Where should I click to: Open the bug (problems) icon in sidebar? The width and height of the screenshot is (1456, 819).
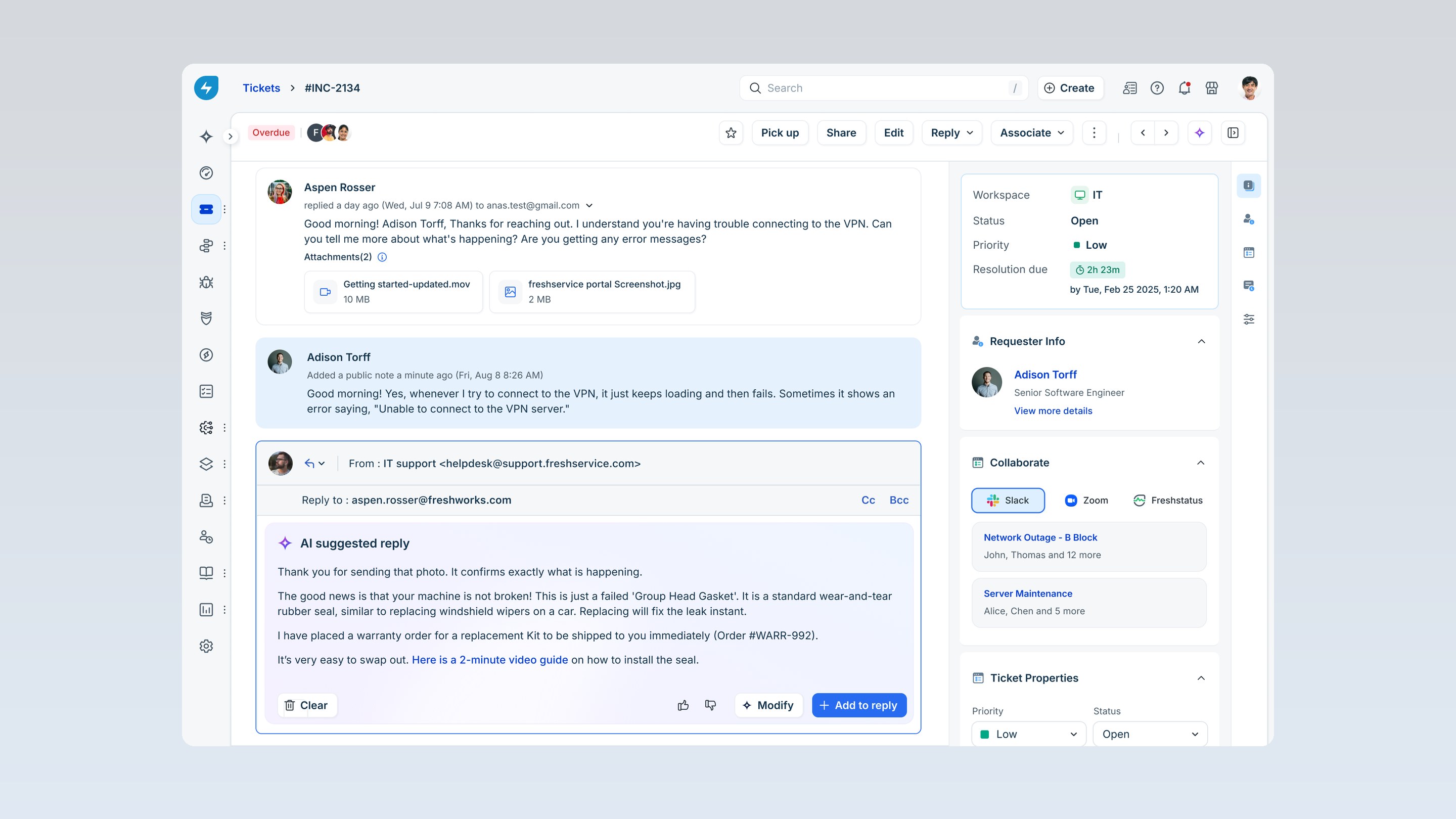206,282
